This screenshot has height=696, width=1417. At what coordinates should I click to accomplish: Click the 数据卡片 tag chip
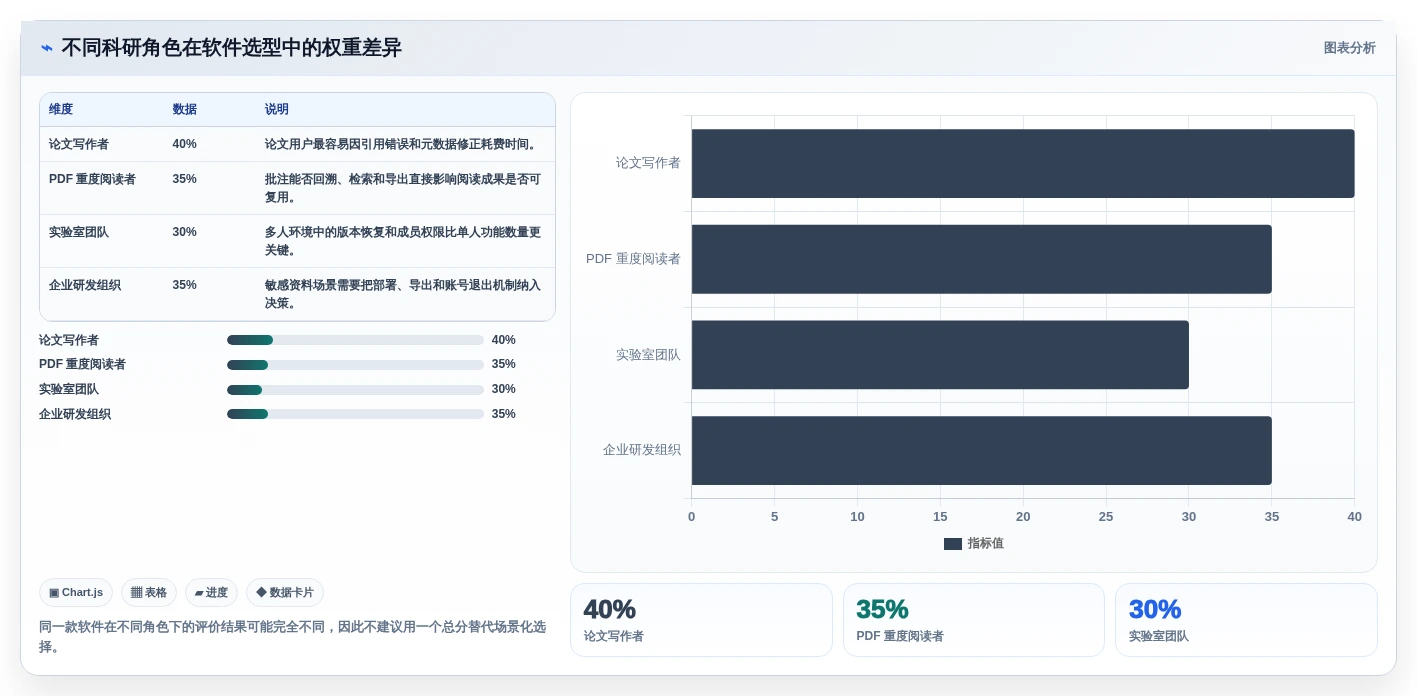(285, 592)
